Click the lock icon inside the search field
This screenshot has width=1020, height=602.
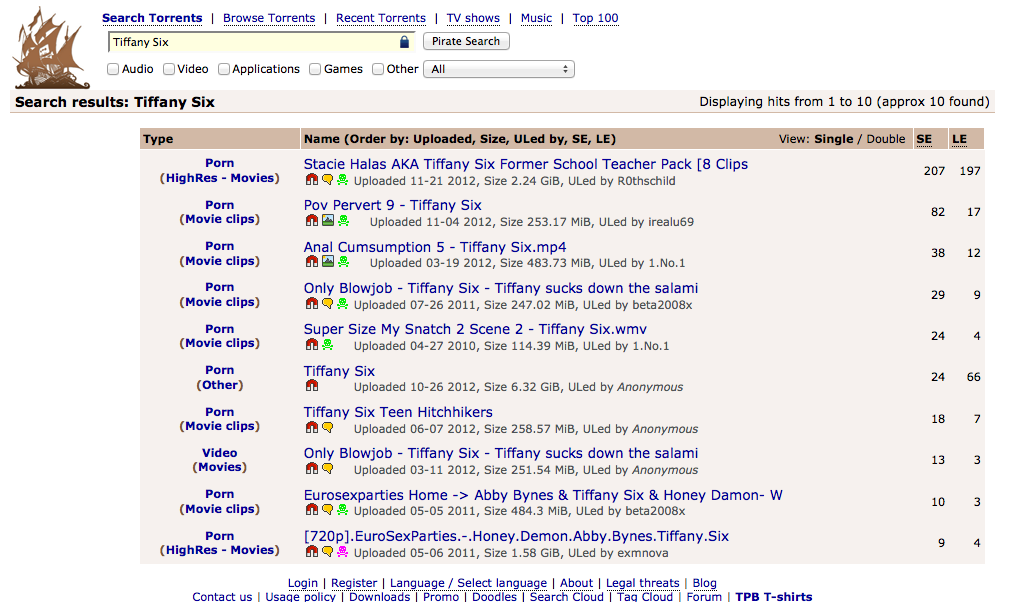tap(404, 42)
